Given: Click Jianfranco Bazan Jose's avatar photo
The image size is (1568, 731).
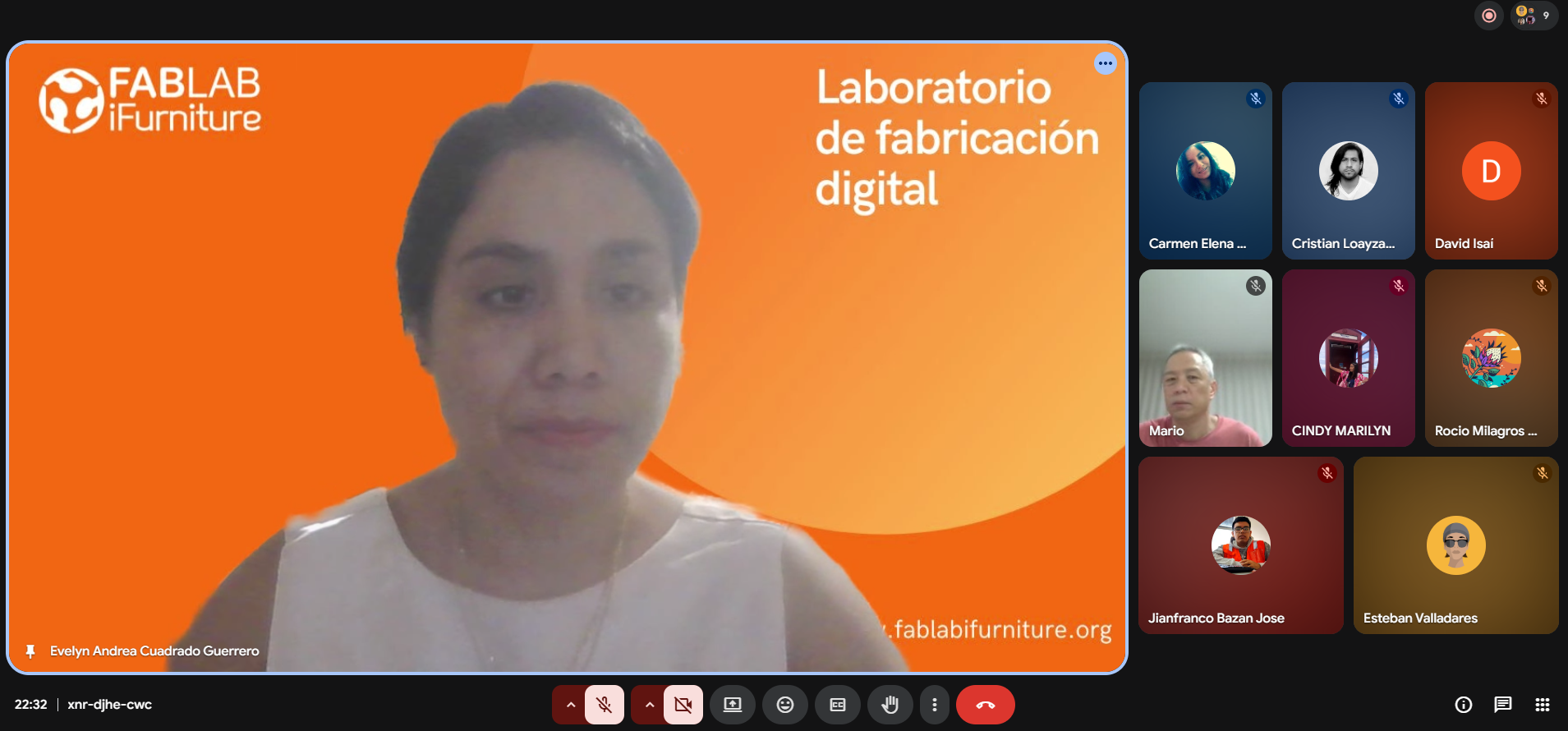Looking at the screenshot, I should click(x=1241, y=545).
